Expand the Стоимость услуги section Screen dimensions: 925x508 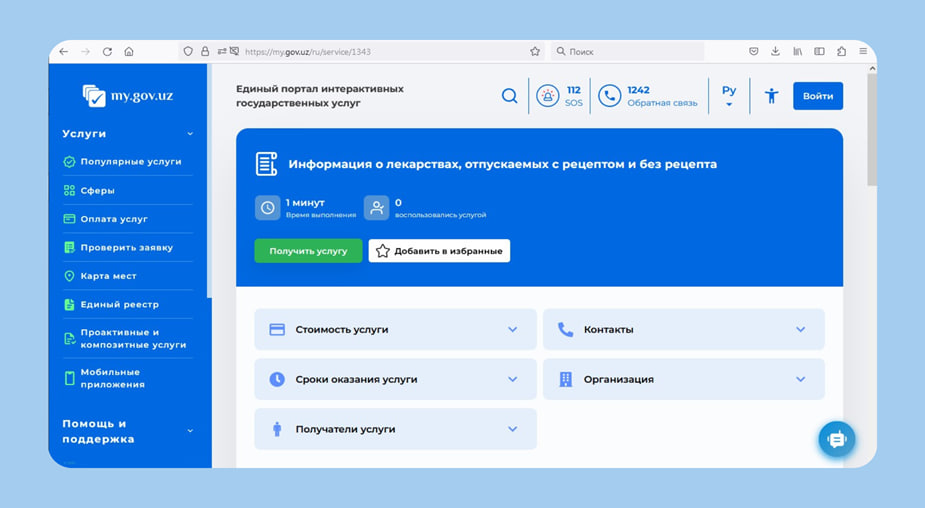coord(395,329)
